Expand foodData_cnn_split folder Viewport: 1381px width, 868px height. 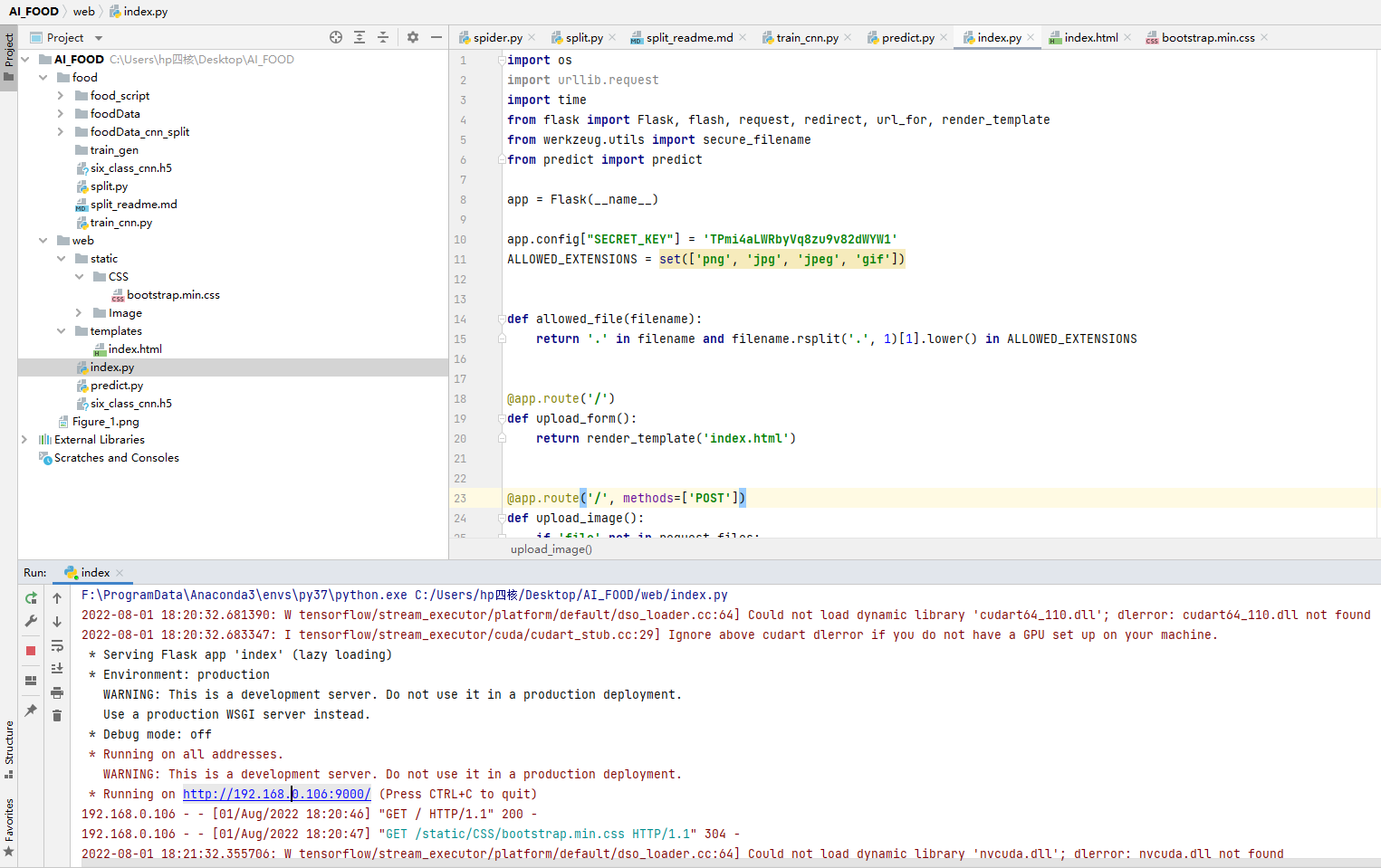tap(61, 132)
